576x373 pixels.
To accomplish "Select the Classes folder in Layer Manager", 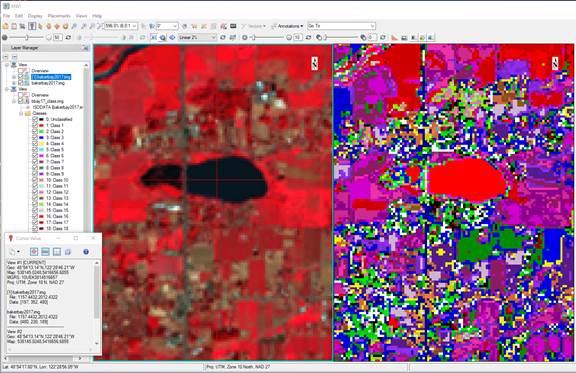I will [39, 113].
